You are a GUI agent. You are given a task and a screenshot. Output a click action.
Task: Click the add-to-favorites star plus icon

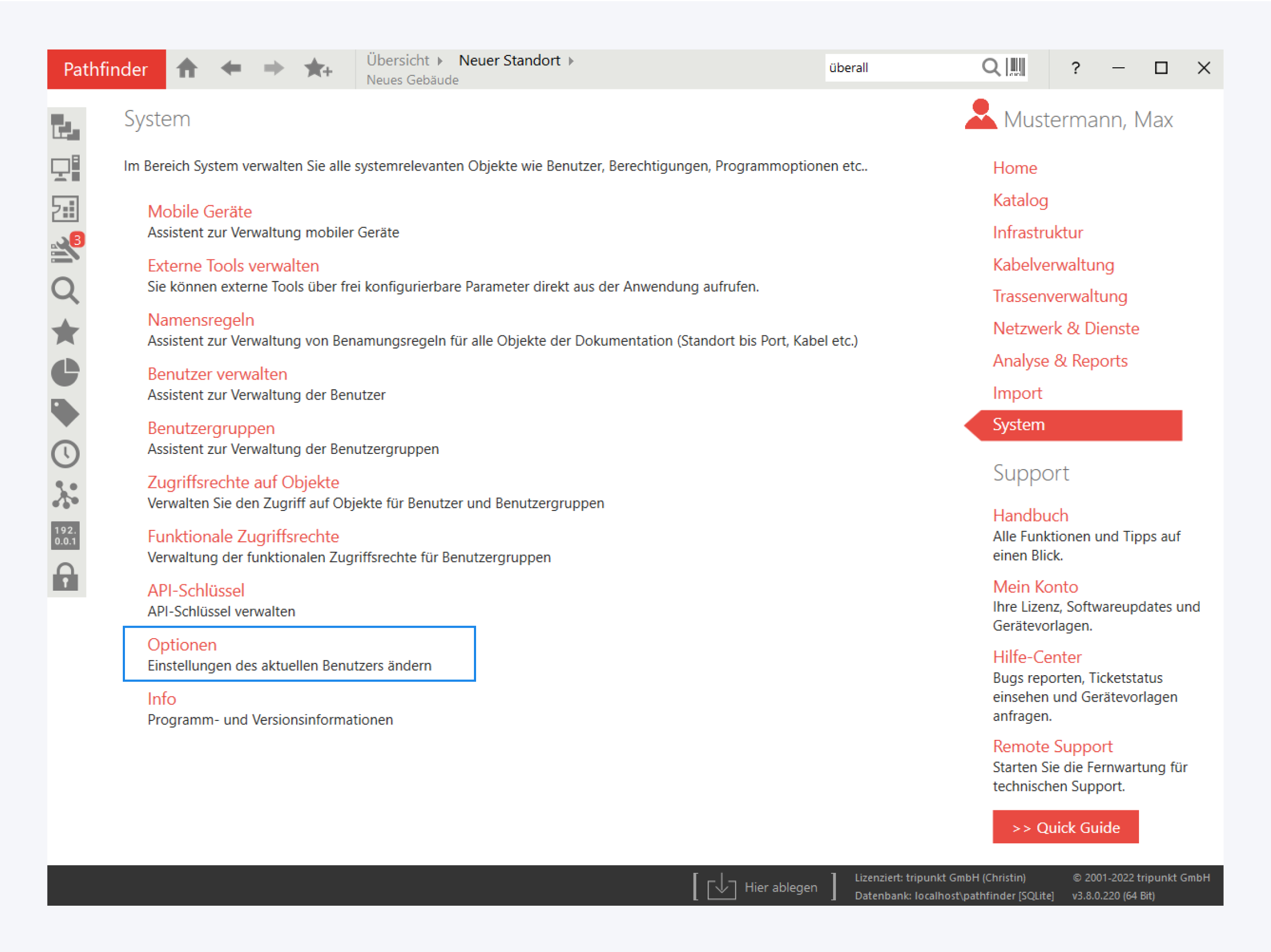(318, 68)
